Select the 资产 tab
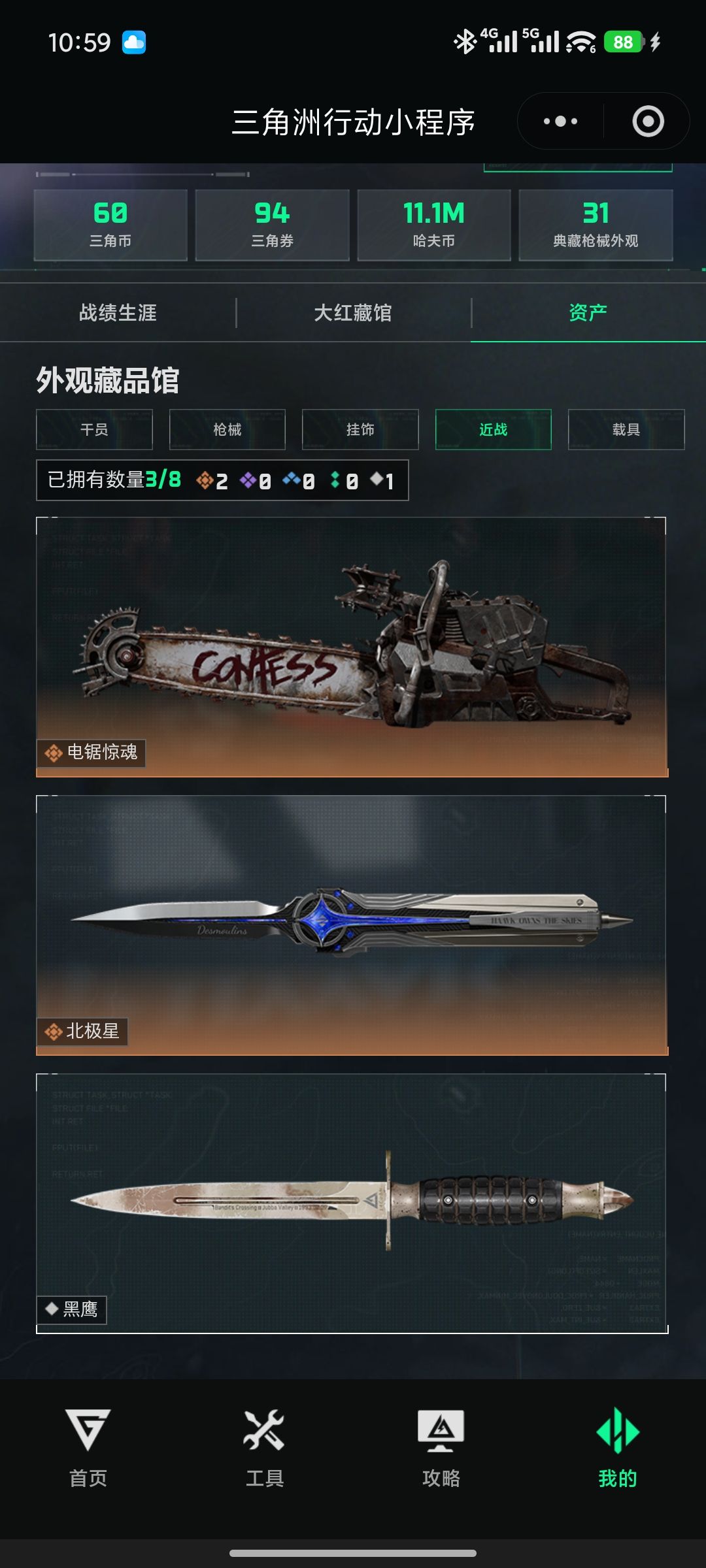The height and width of the screenshot is (1568, 706). (x=588, y=312)
